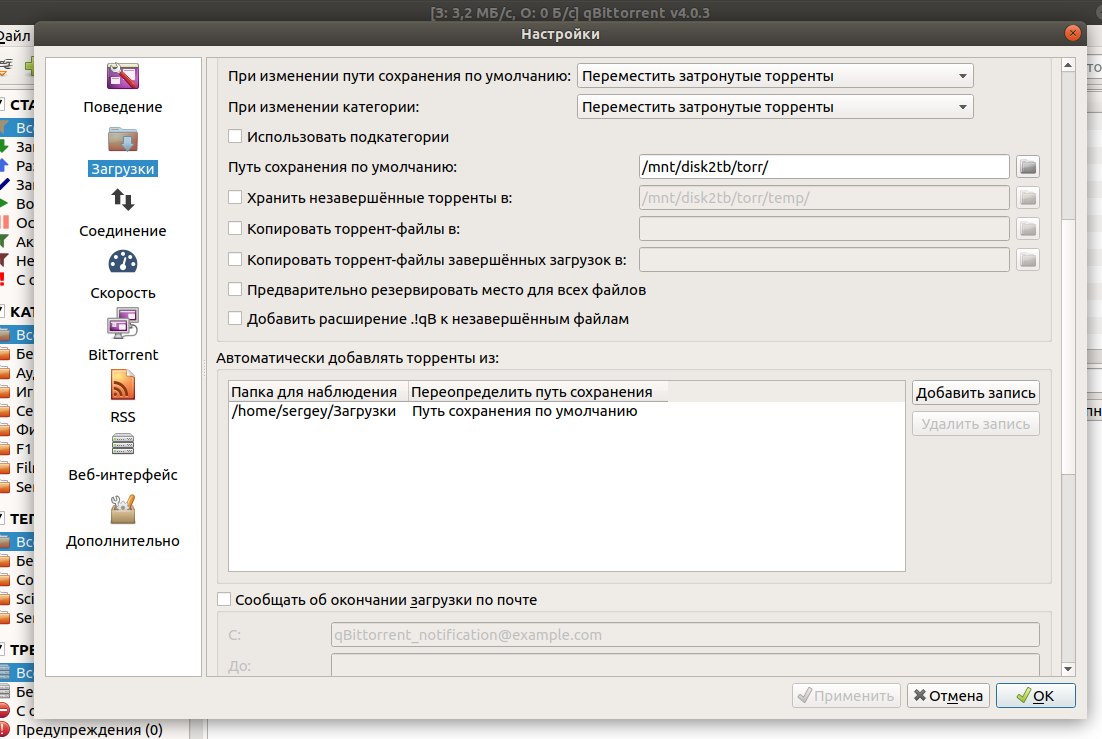Image resolution: width=1102 pixels, height=739 pixels.
Task: Open the Поведение settings section icon
Action: tap(122, 76)
